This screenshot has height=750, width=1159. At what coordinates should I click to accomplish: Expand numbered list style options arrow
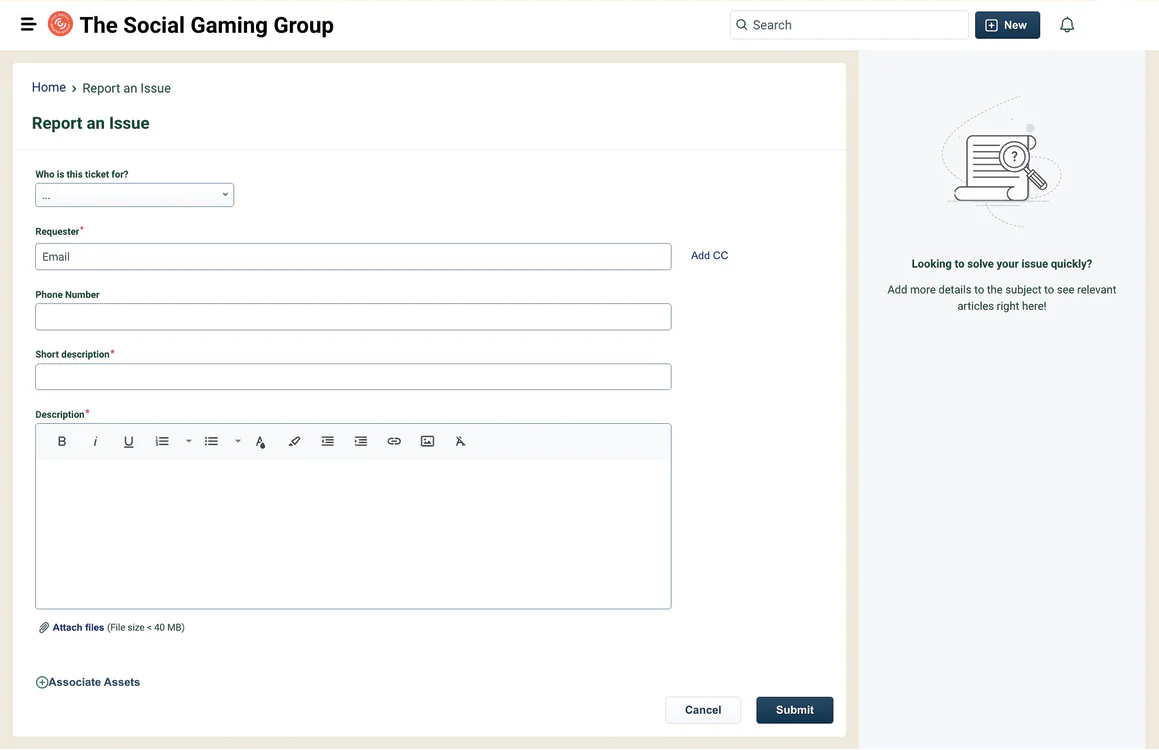188,441
